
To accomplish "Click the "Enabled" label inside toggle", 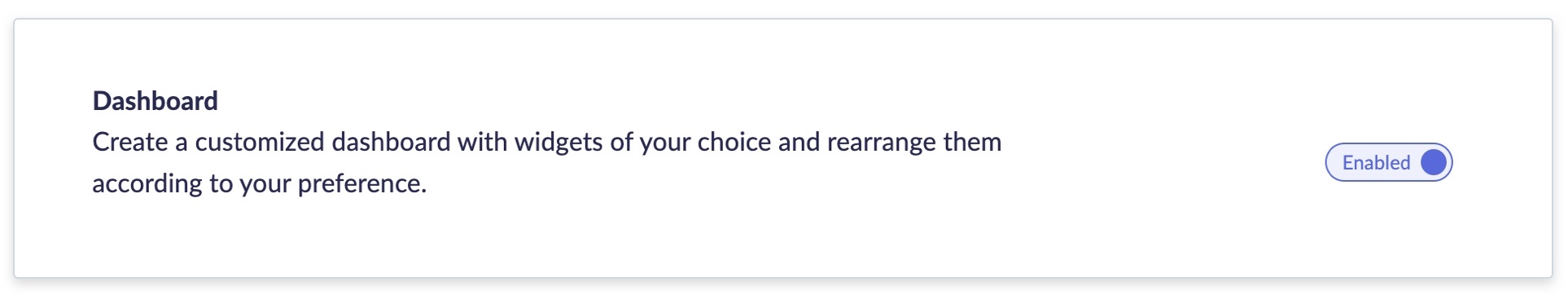I will (x=1376, y=162).
